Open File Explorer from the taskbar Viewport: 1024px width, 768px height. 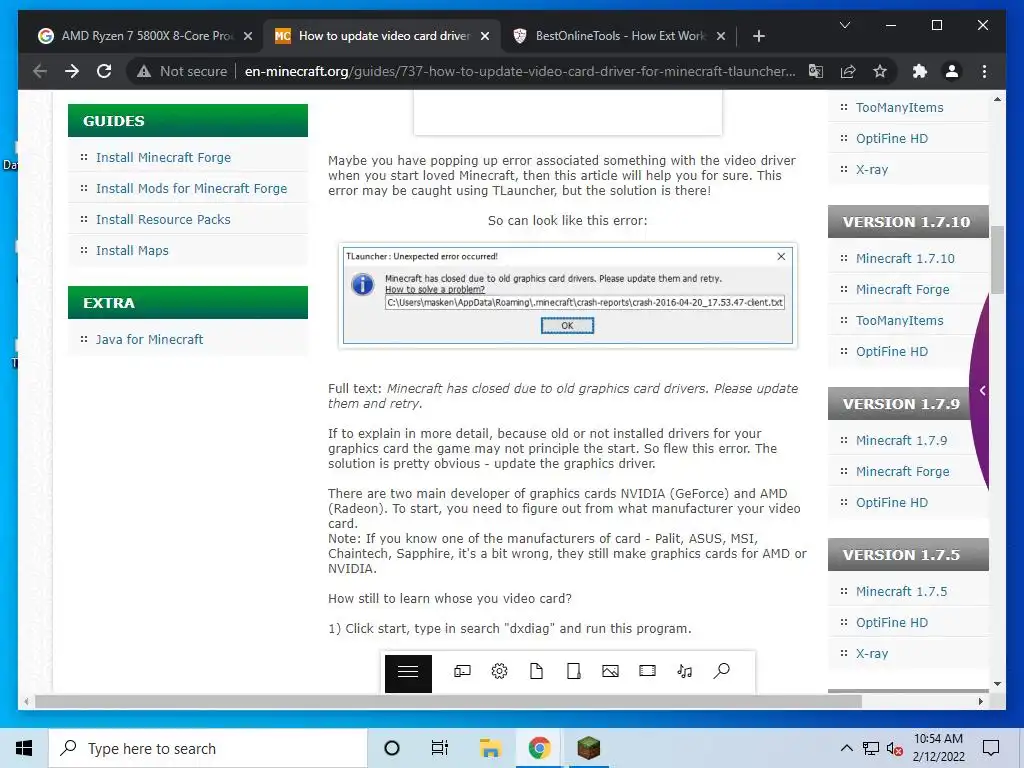490,748
